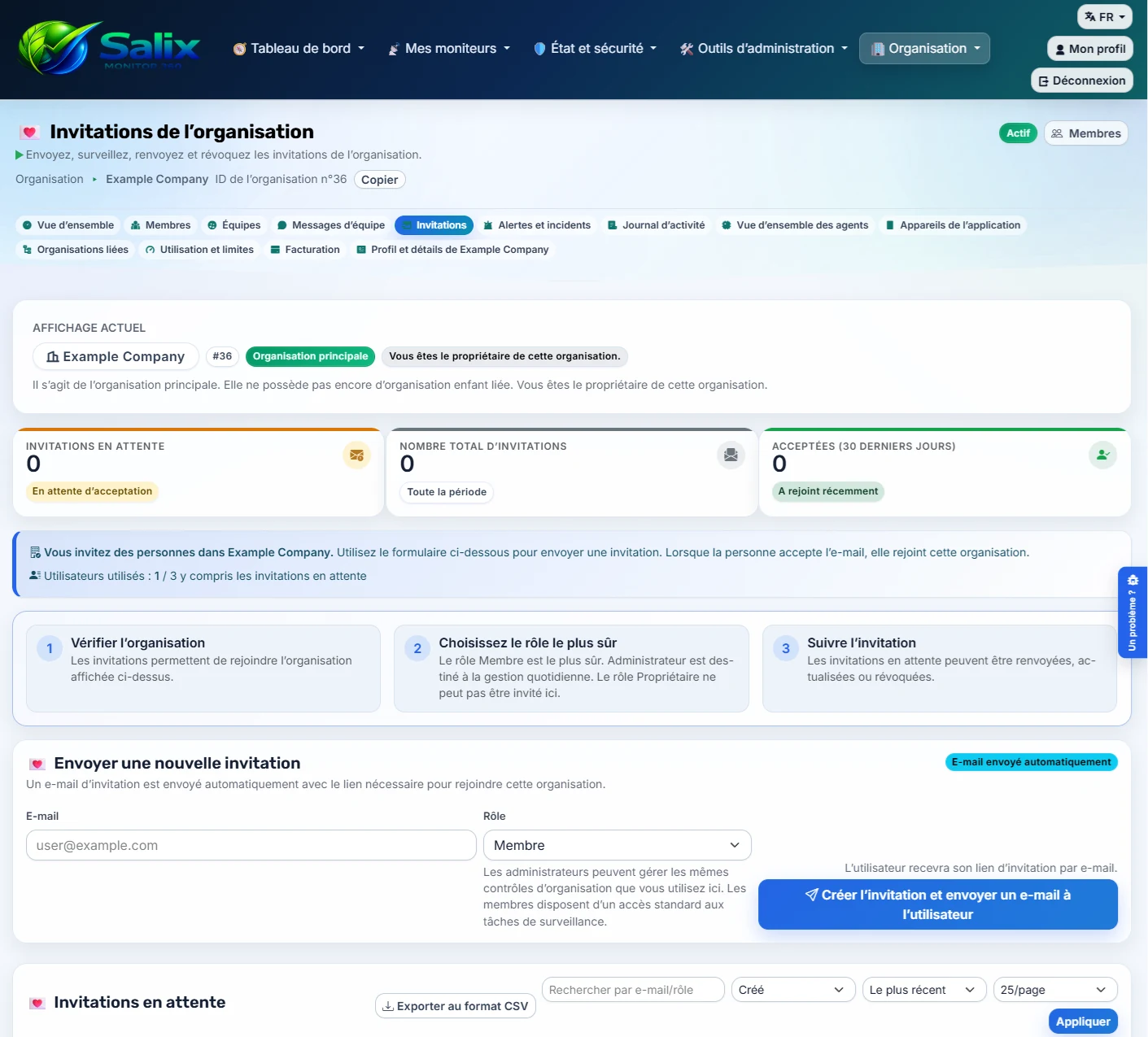Select the Messages d'équipe tab
Viewport: 1148px width, 1037px height.
pyautogui.click(x=331, y=225)
